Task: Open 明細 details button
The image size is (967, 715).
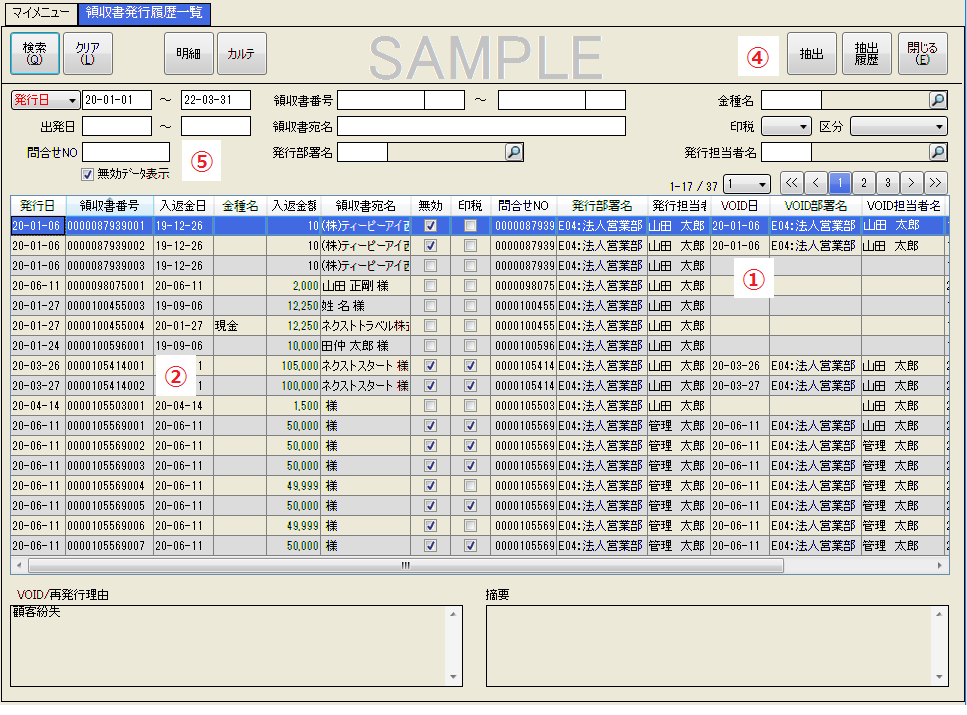Action: tap(189, 54)
